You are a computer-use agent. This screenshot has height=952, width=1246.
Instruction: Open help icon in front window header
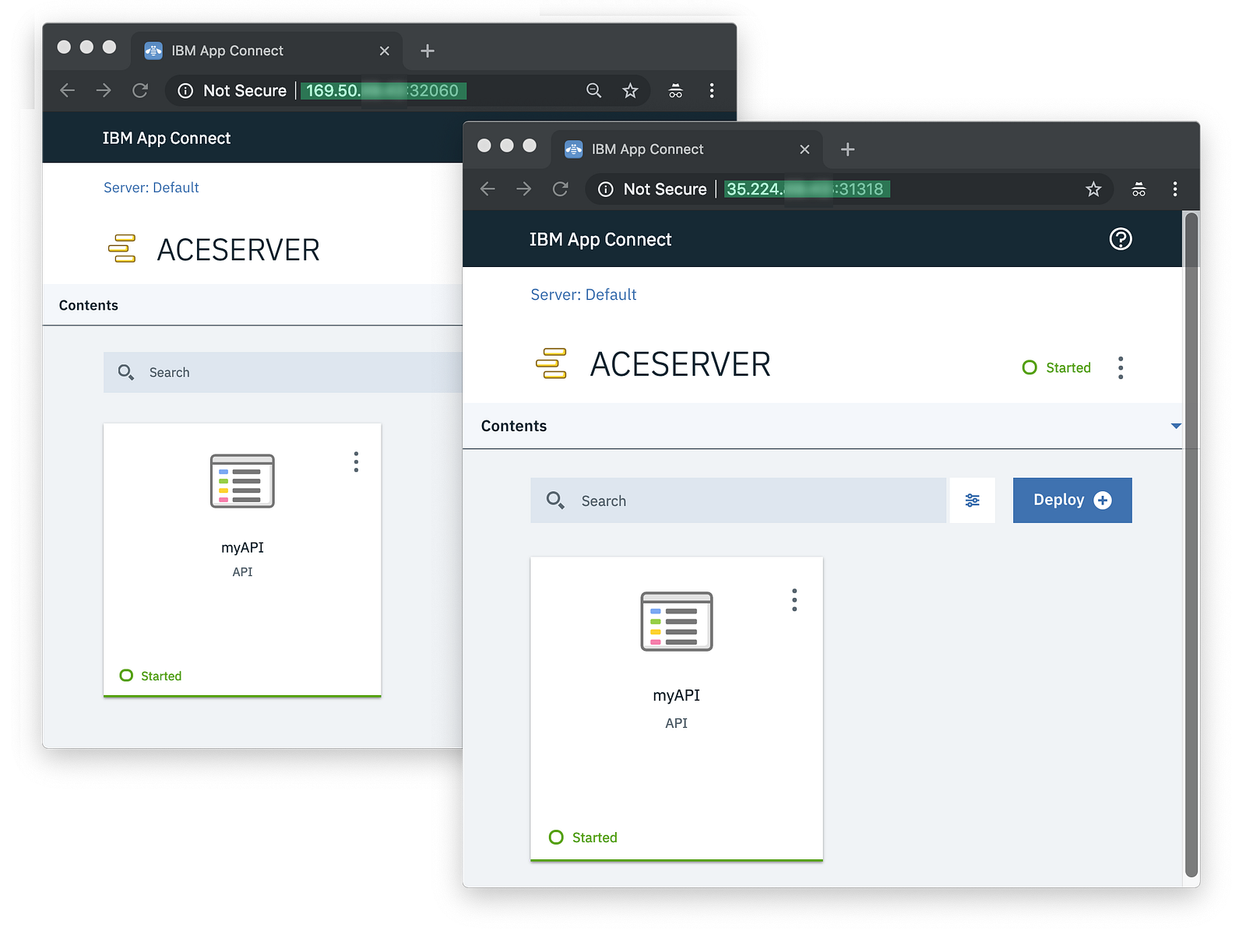click(x=1121, y=239)
